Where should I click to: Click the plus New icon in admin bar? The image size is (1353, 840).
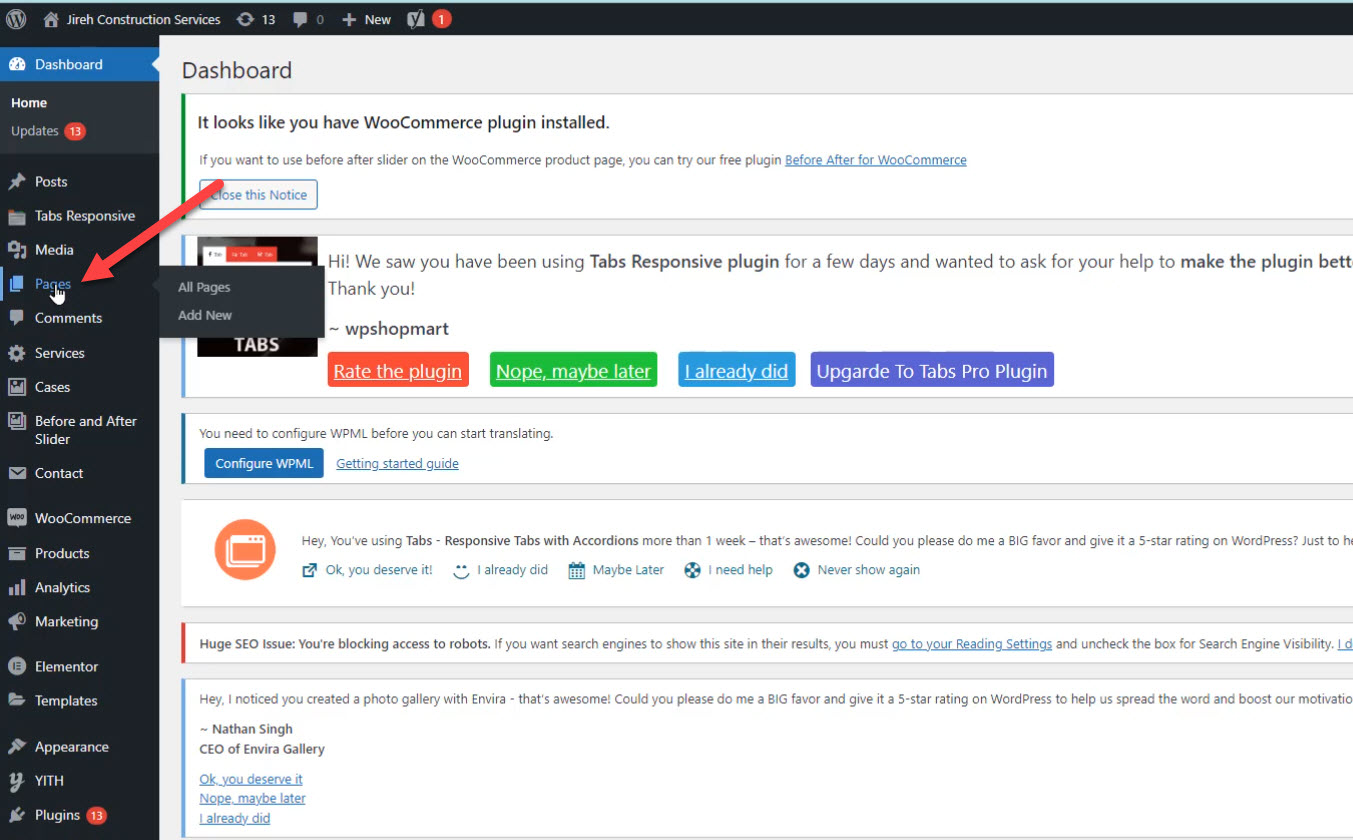click(349, 19)
